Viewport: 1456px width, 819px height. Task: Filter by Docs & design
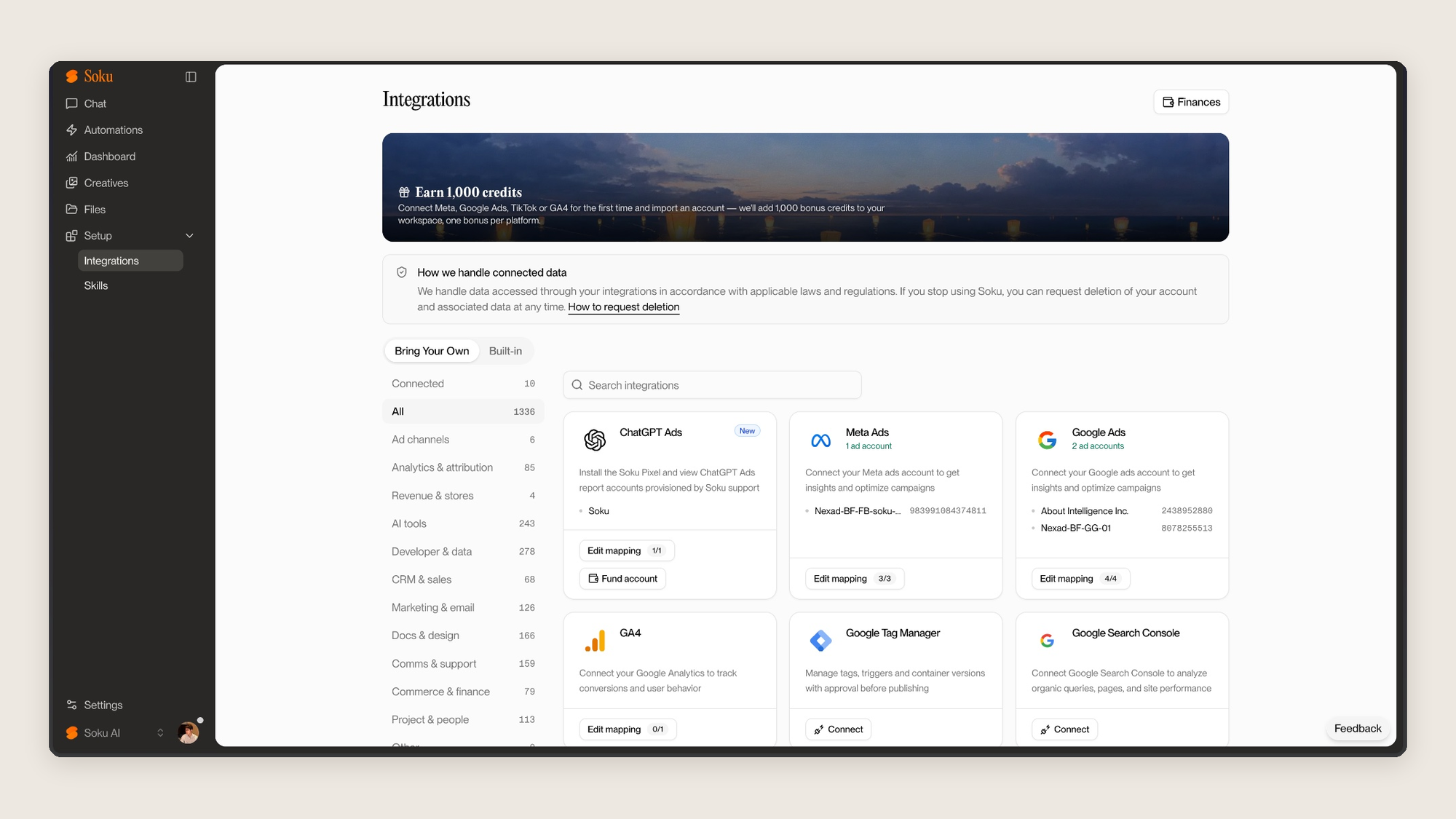click(x=463, y=636)
